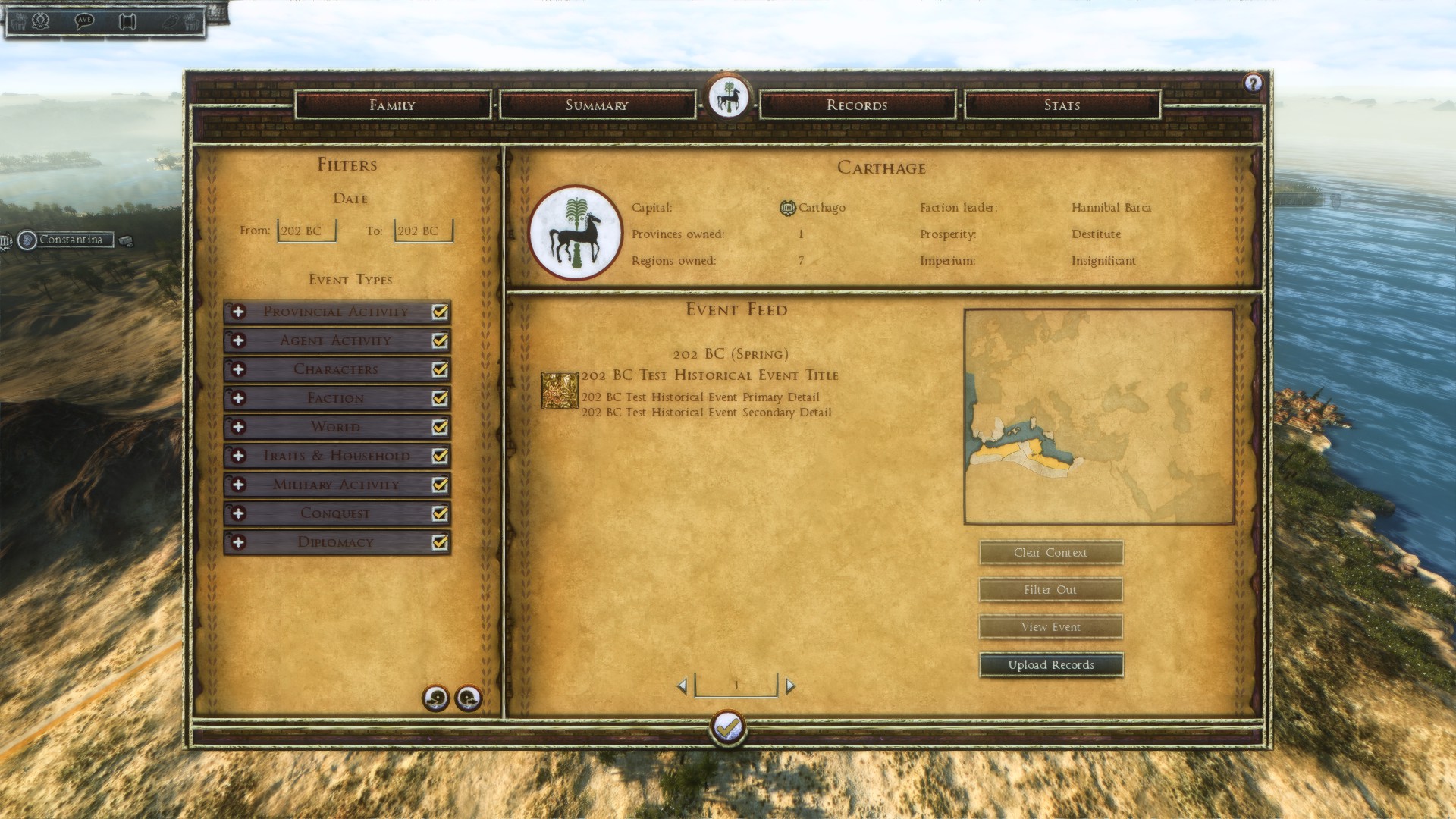The width and height of the screenshot is (1456, 819).
Task: Switch to the Family tab
Action: click(393, 105)
